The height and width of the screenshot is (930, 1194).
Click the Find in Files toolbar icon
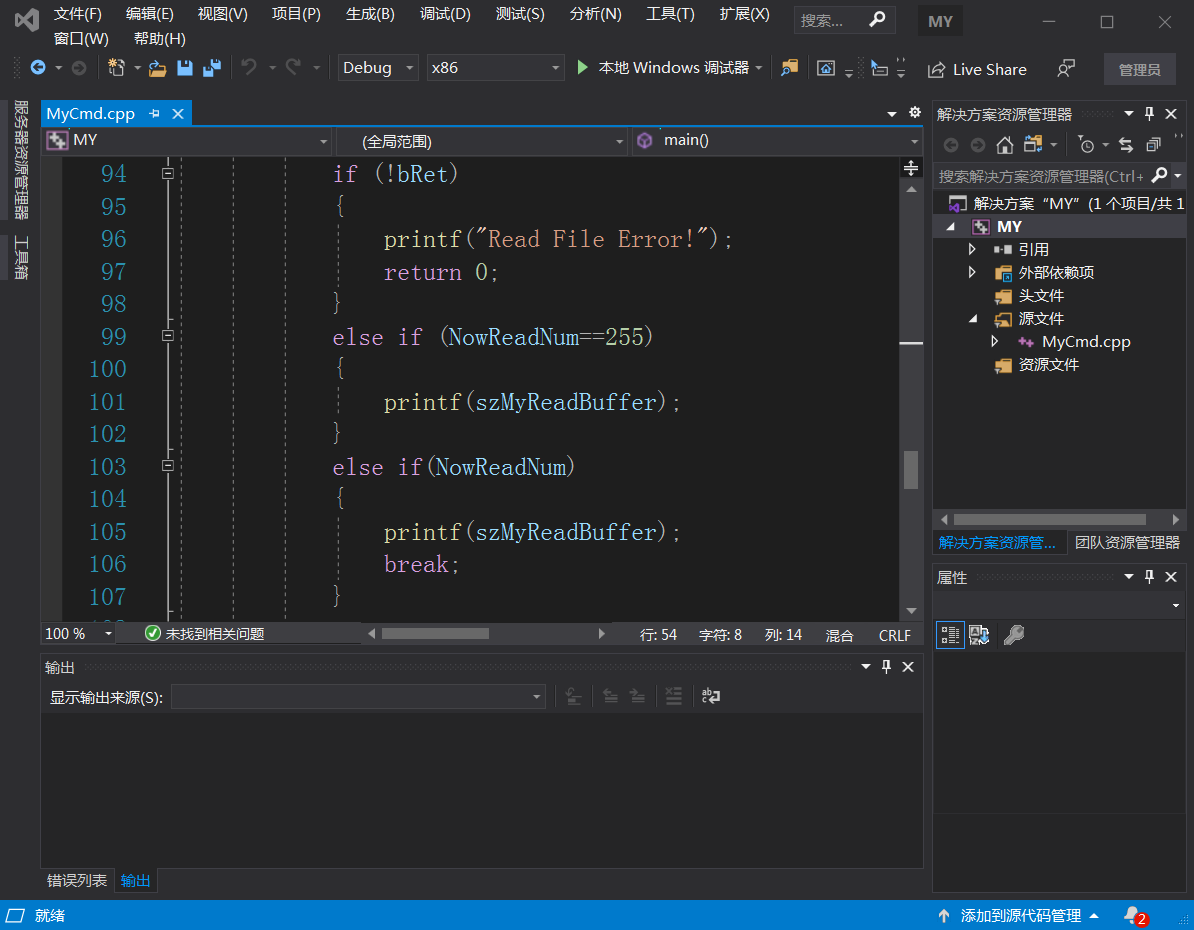pos(790,68)
